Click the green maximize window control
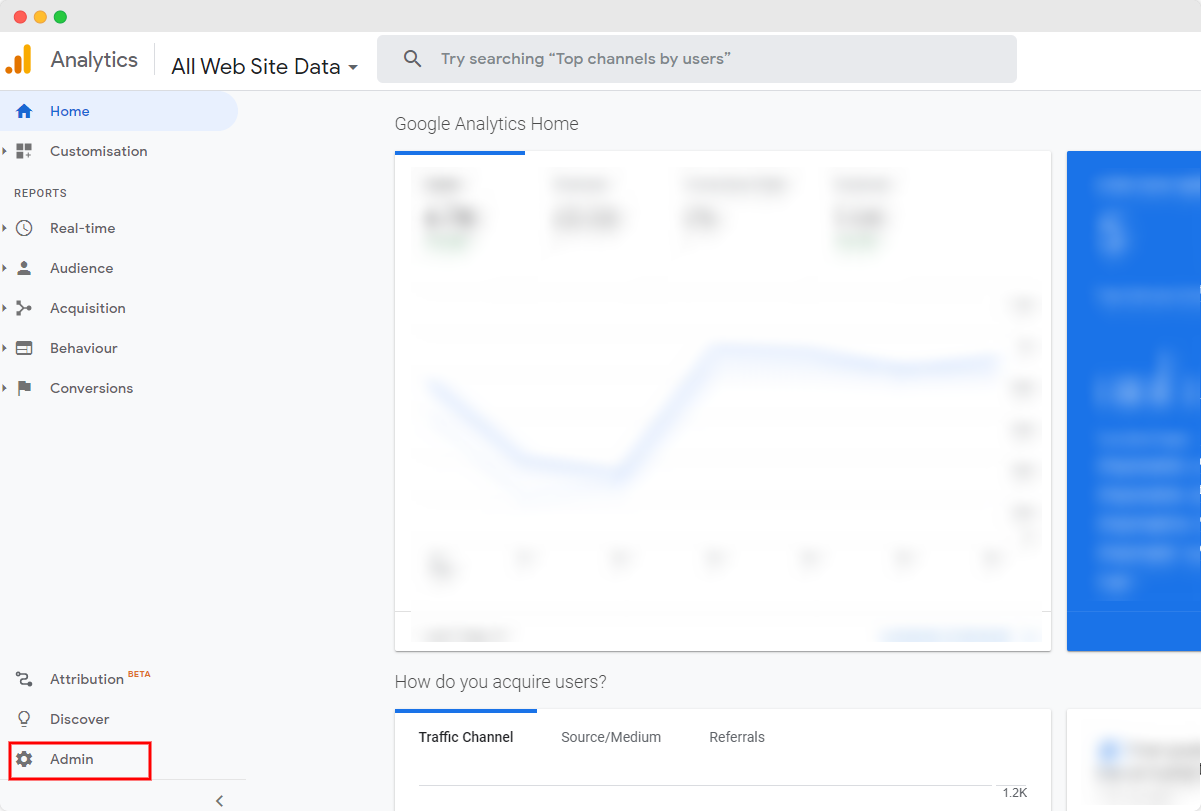 [60, 16]
